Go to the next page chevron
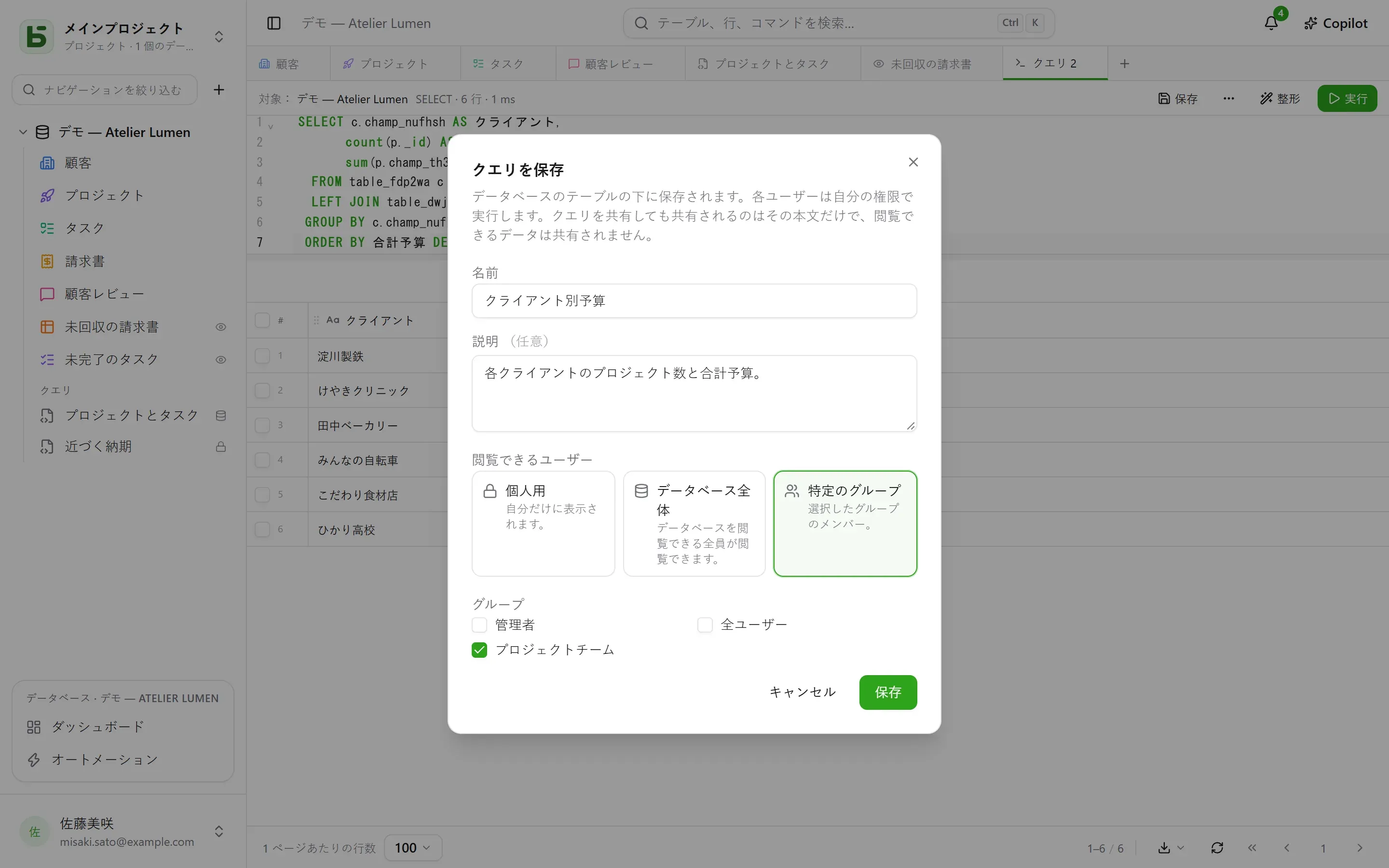Image resolution: width=1389 pixels, height=868 pixels. [1360, 848]
